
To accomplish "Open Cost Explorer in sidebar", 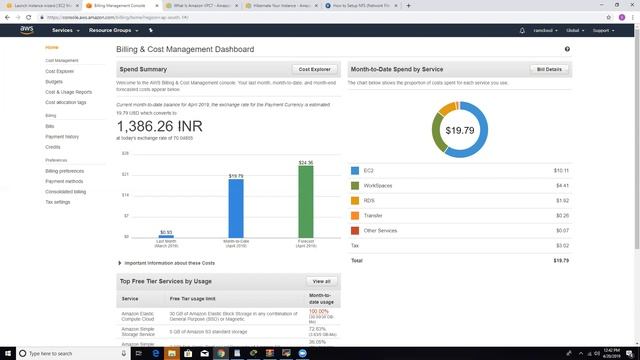I will 60,71.
